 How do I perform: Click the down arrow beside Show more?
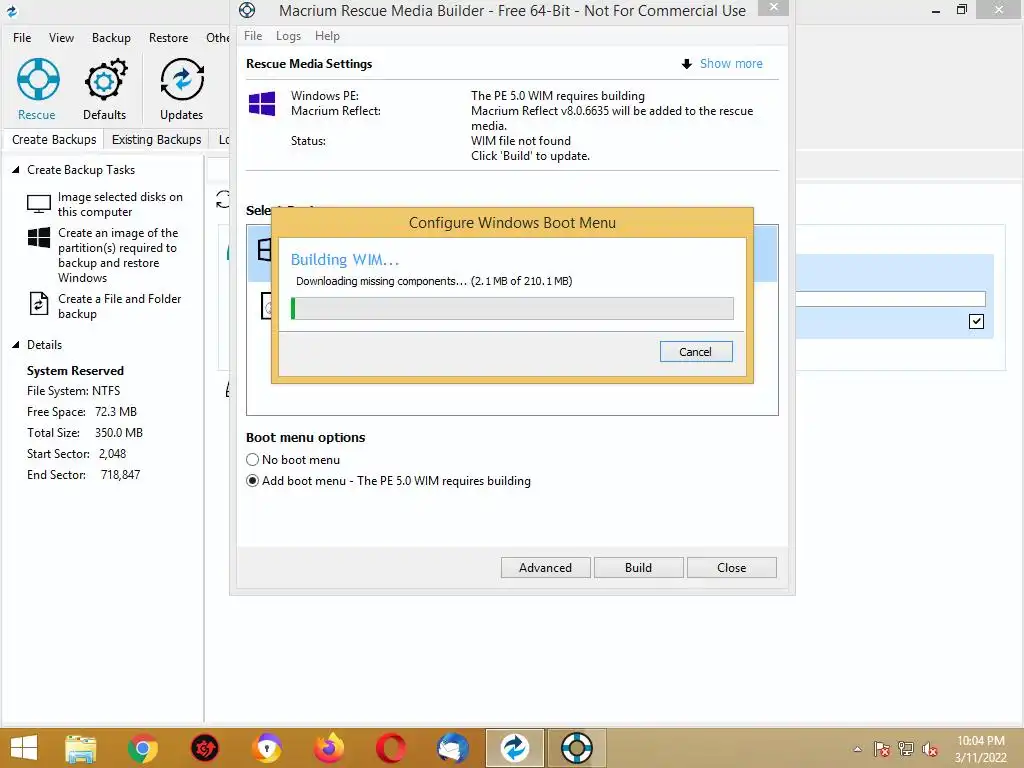click(686, 64)
